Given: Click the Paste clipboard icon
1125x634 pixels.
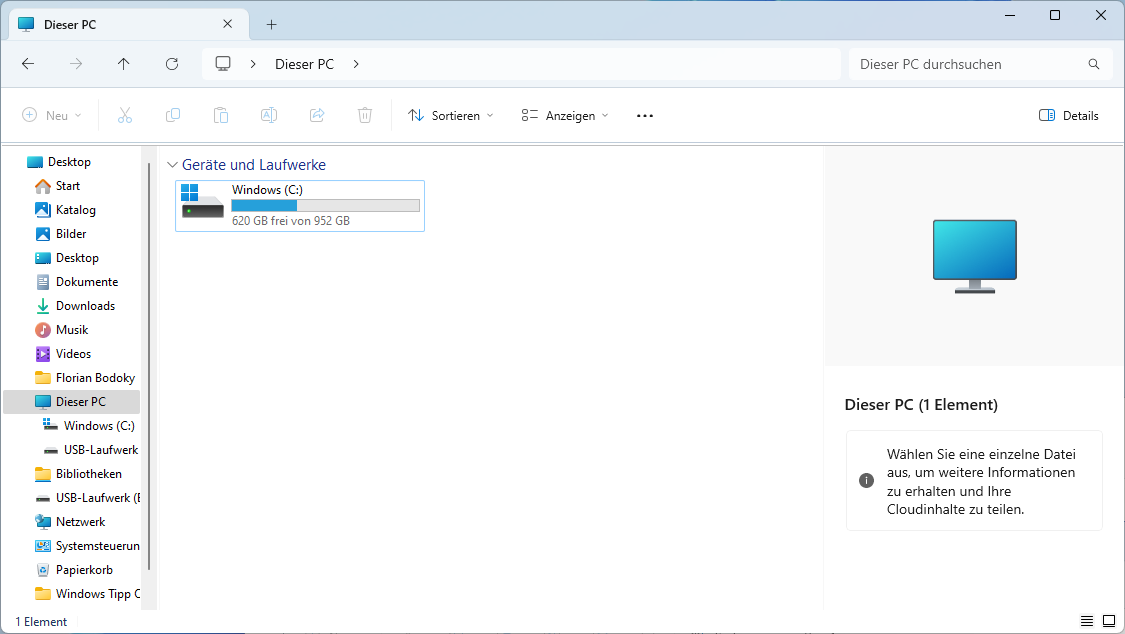Looking at the screenshot, I should pyautogui.click(x=221, y=115).
